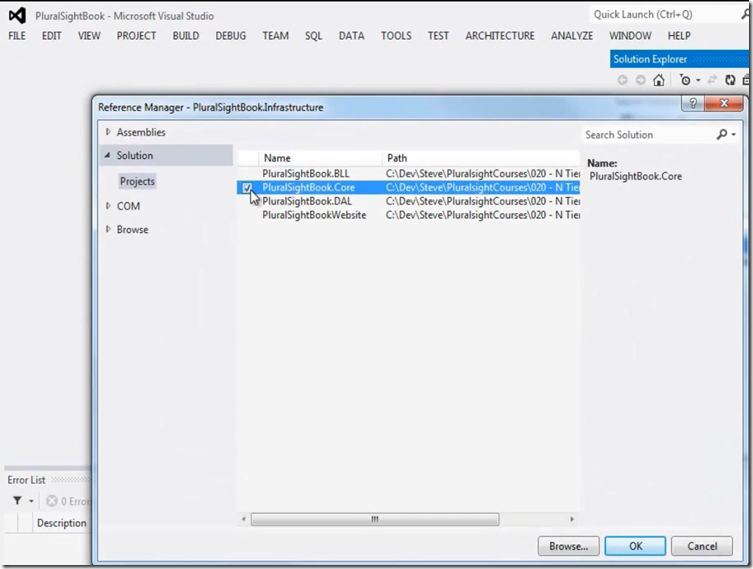Click the PluralSightBook.Core project name
The width and height of the screenshot is (753, 569).
[x=308, y=187]
